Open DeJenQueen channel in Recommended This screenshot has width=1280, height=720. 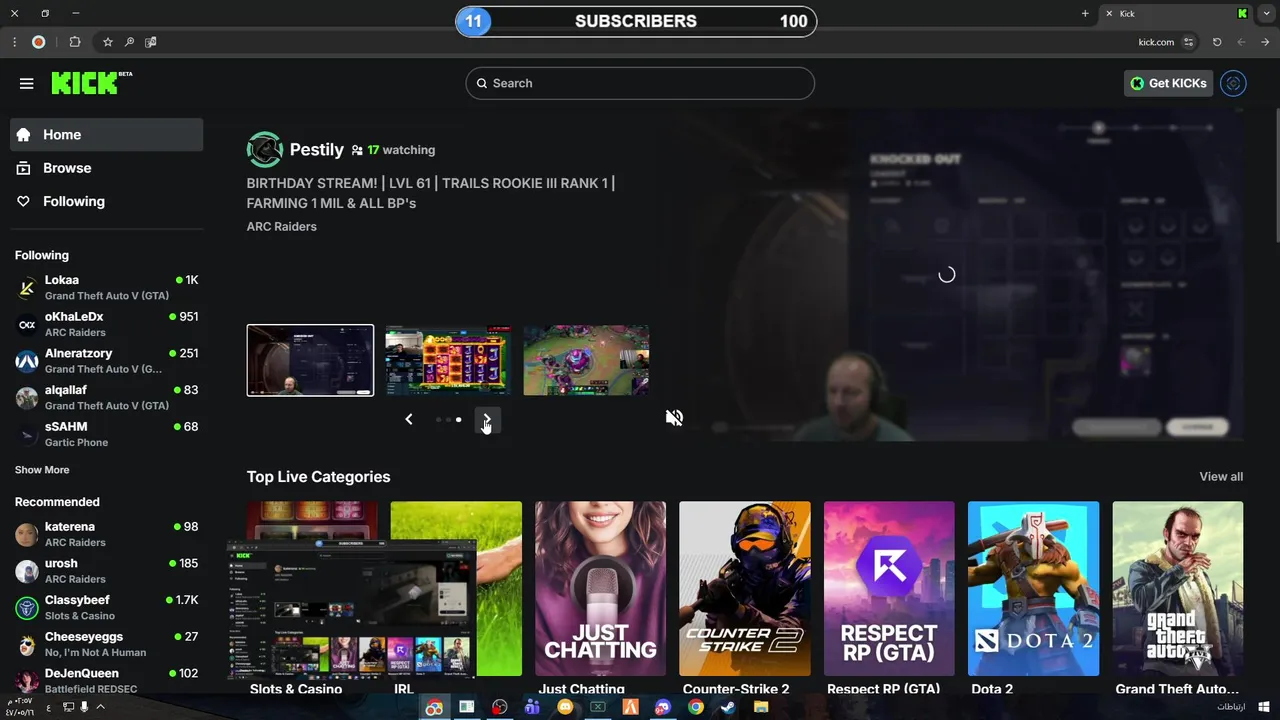coord(106,680)
